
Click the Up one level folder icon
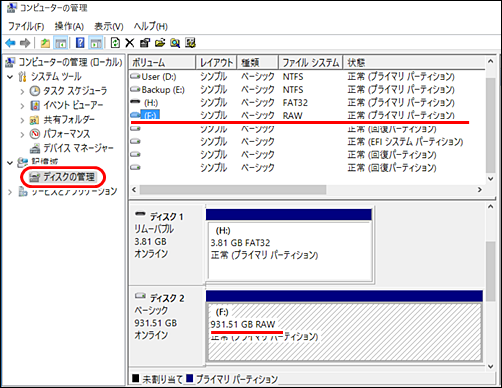[45, 43]
